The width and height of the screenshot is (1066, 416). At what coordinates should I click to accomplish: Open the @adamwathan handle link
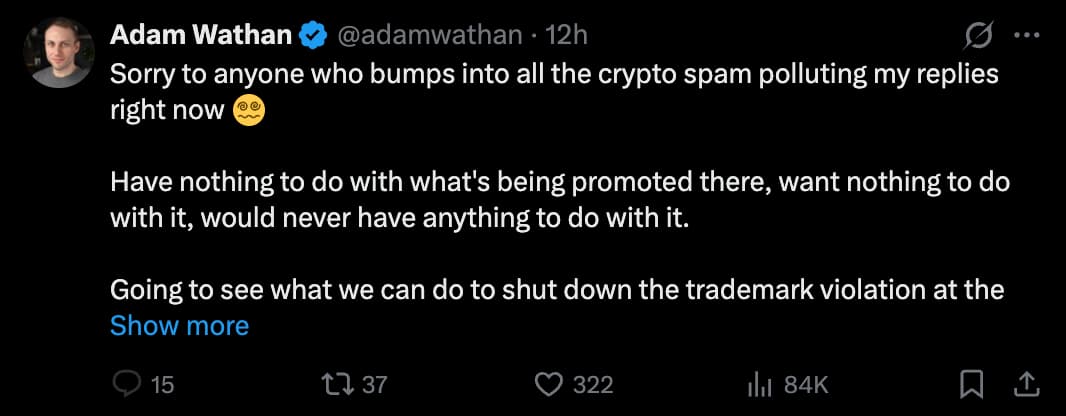click(430, 35)
